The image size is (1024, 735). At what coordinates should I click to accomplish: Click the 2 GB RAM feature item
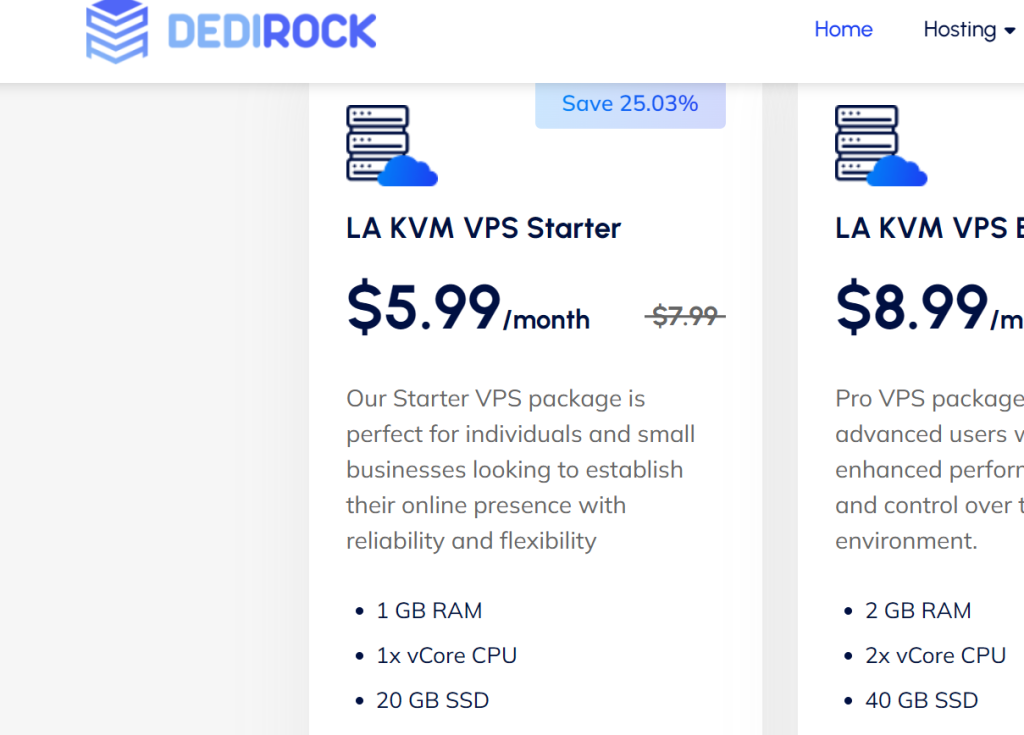tap(918, 611)
